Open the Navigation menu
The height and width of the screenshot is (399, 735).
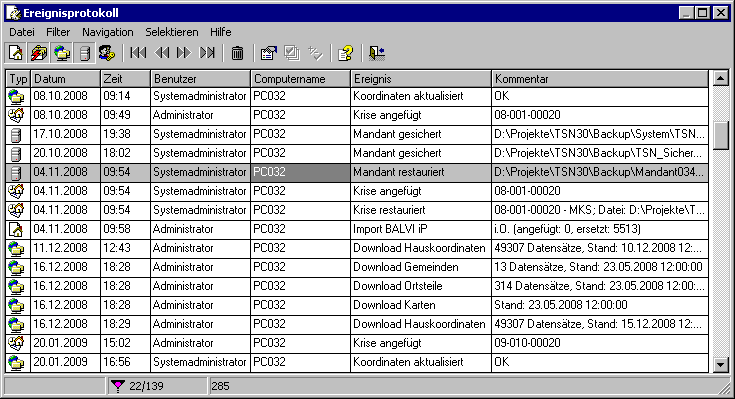(108, 32)
